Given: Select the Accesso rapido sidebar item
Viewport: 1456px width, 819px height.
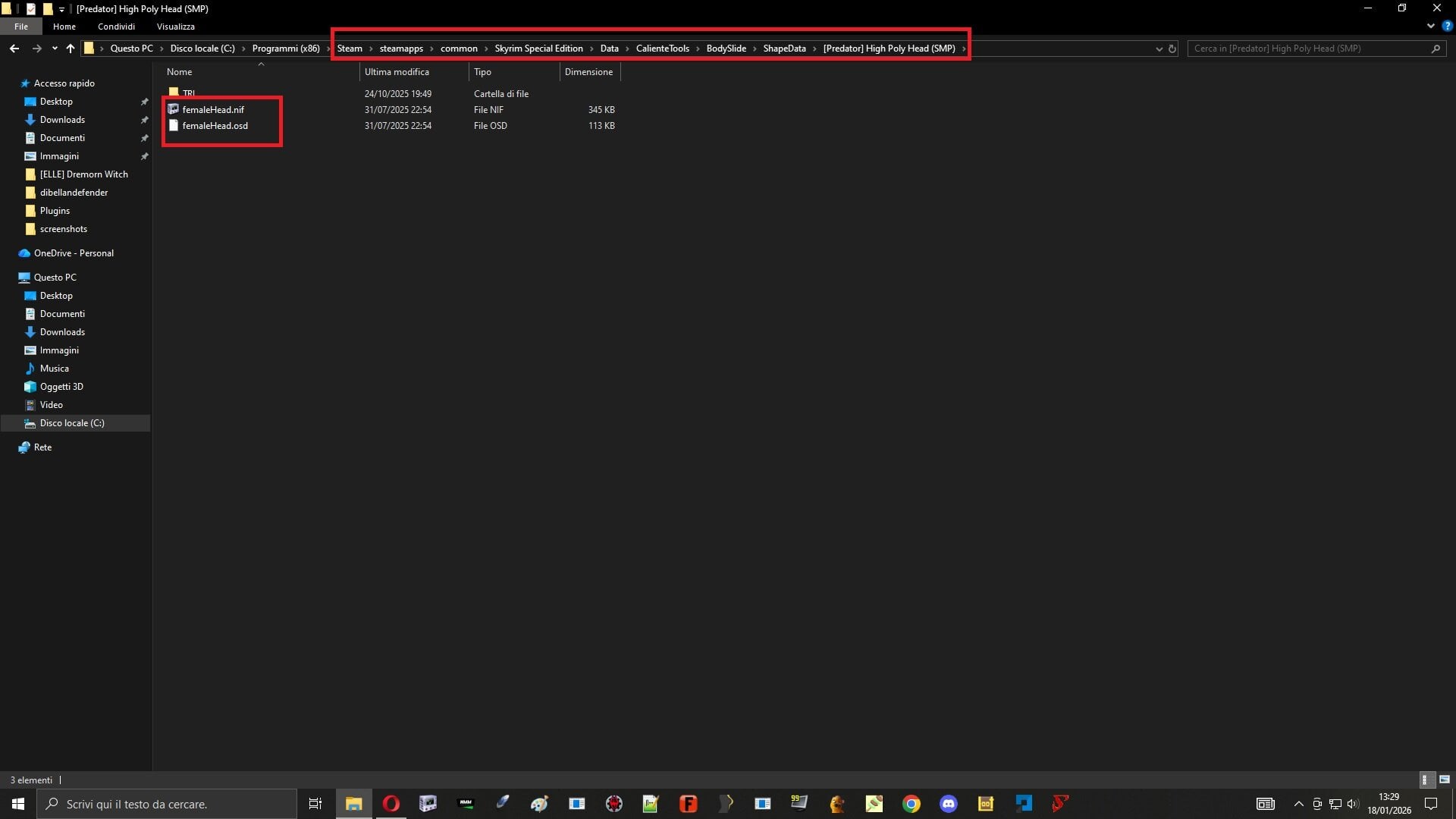Looking at the screenshot, I should (64, 83).
